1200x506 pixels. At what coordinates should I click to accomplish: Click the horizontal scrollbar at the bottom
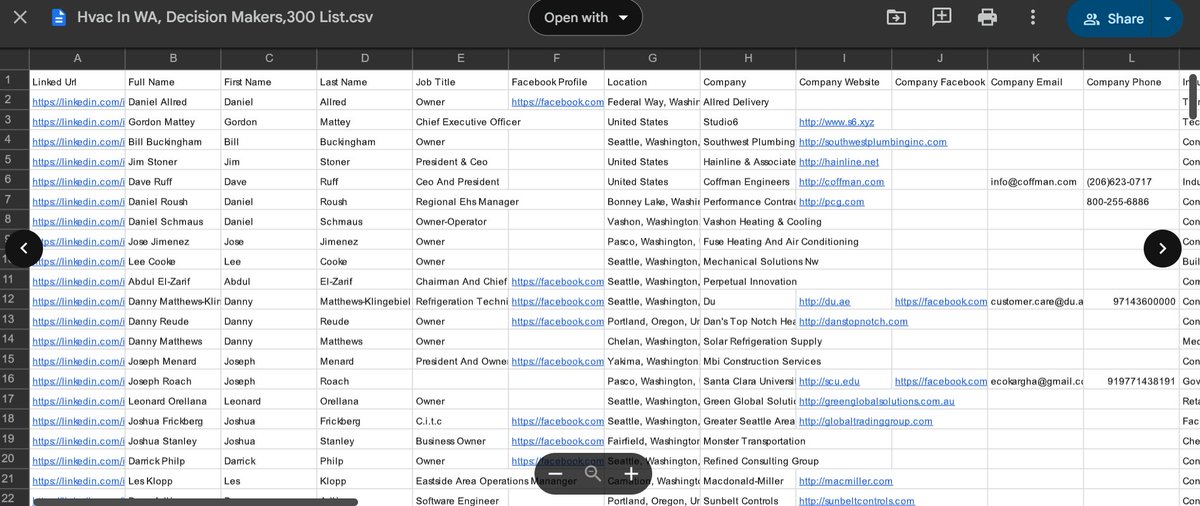(195, 501)
